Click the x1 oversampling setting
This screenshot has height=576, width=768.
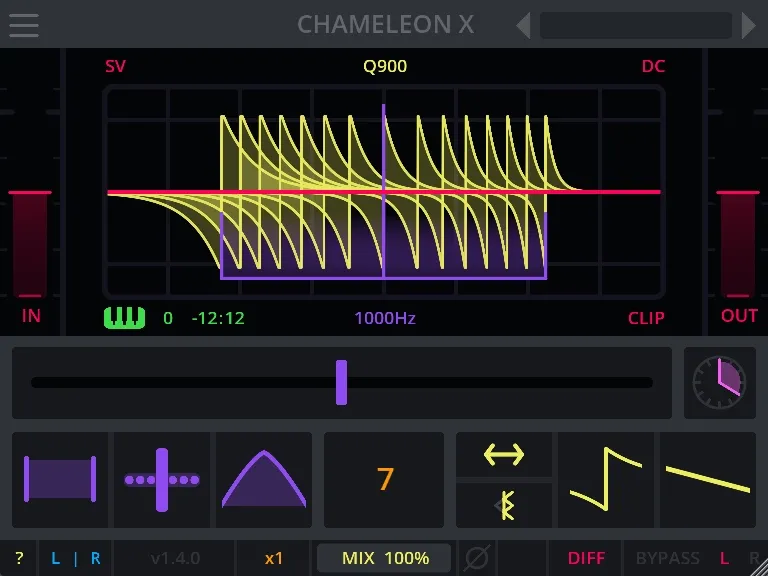click(273, 558)
